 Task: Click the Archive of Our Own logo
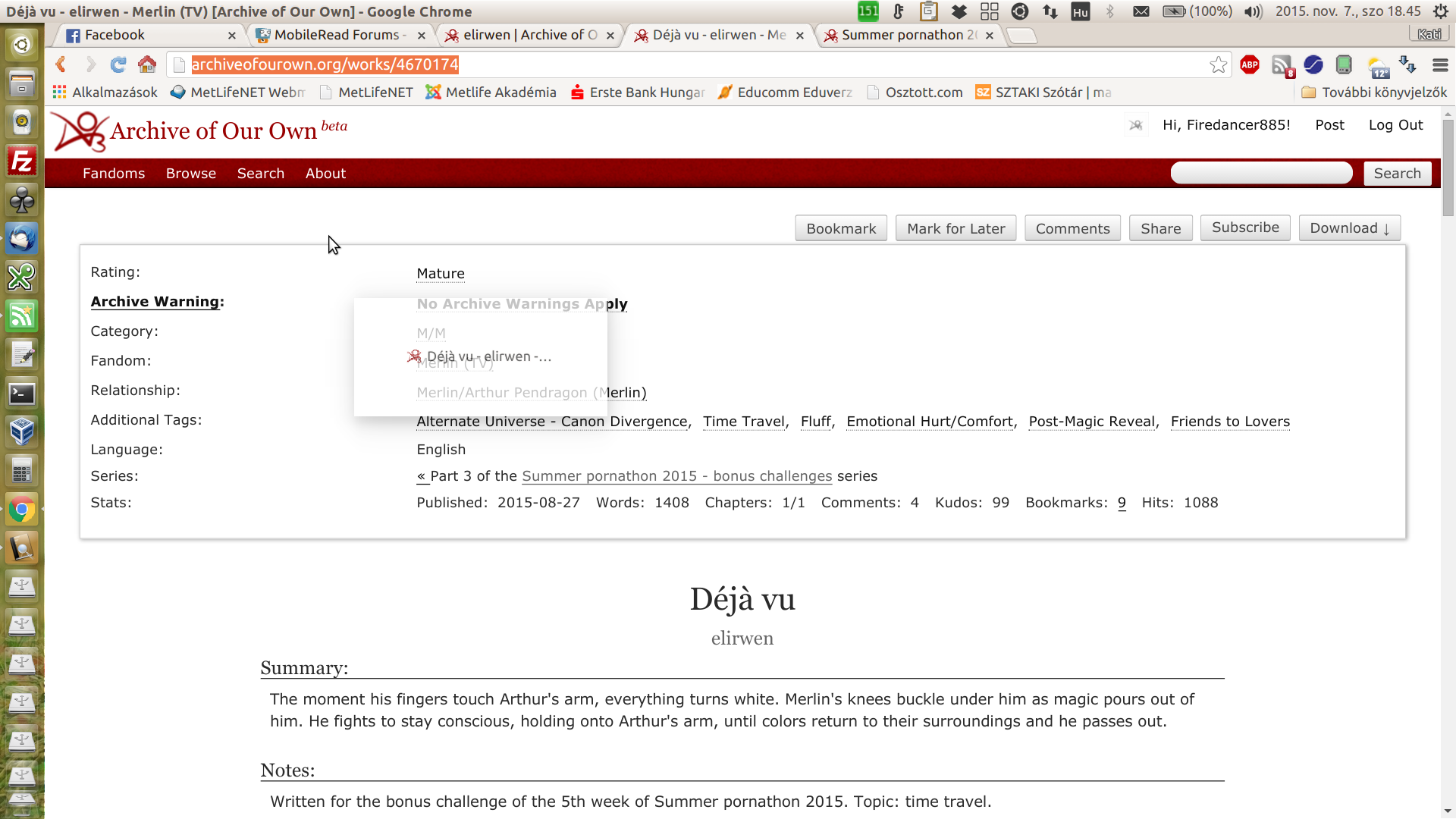(x=80, y=131)
